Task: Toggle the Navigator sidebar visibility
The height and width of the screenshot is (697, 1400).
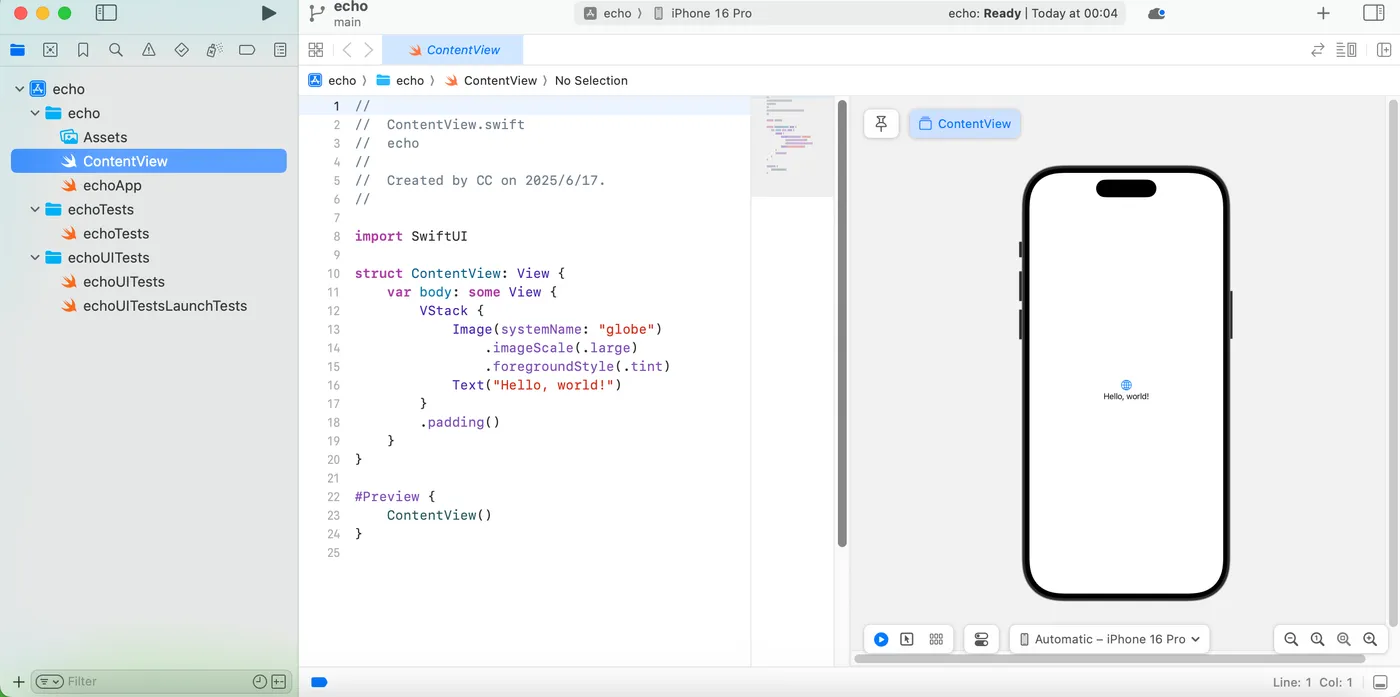Action: point(106,13)
